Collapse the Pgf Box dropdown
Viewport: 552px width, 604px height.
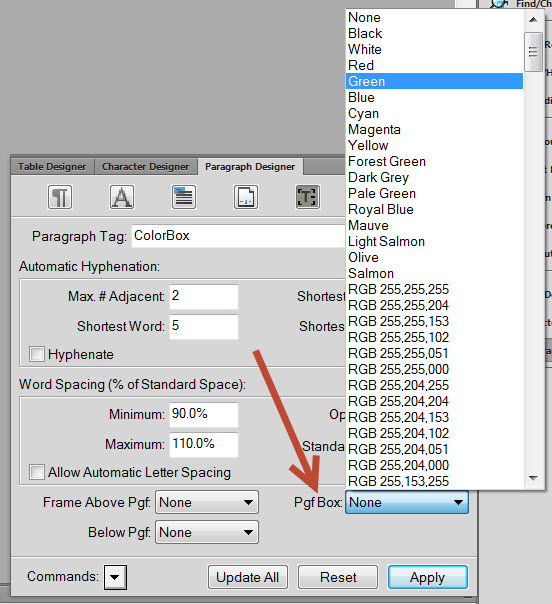pyautogui.click(x=407, y=502)
